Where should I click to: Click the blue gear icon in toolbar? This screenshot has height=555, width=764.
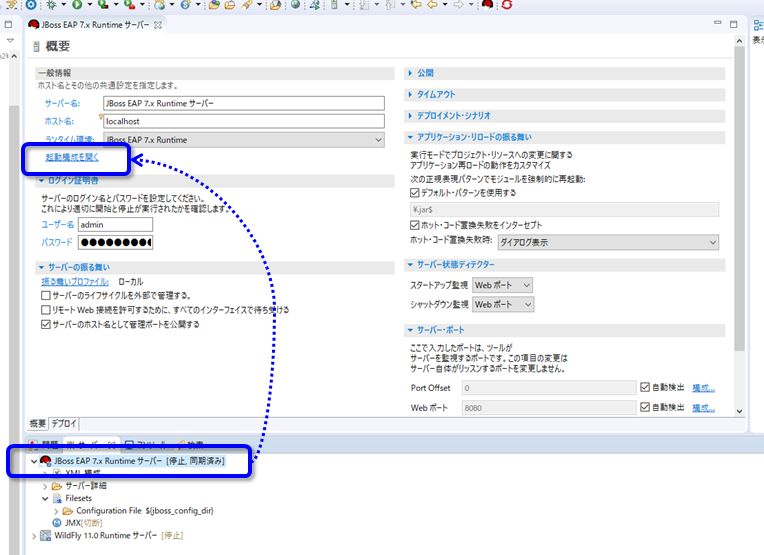coord(31,5)
